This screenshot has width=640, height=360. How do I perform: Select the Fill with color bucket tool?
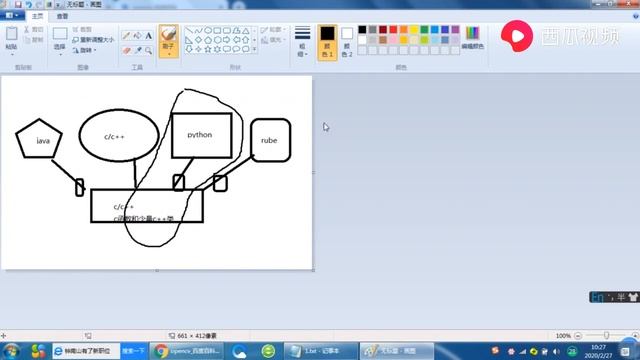point(138,36)
